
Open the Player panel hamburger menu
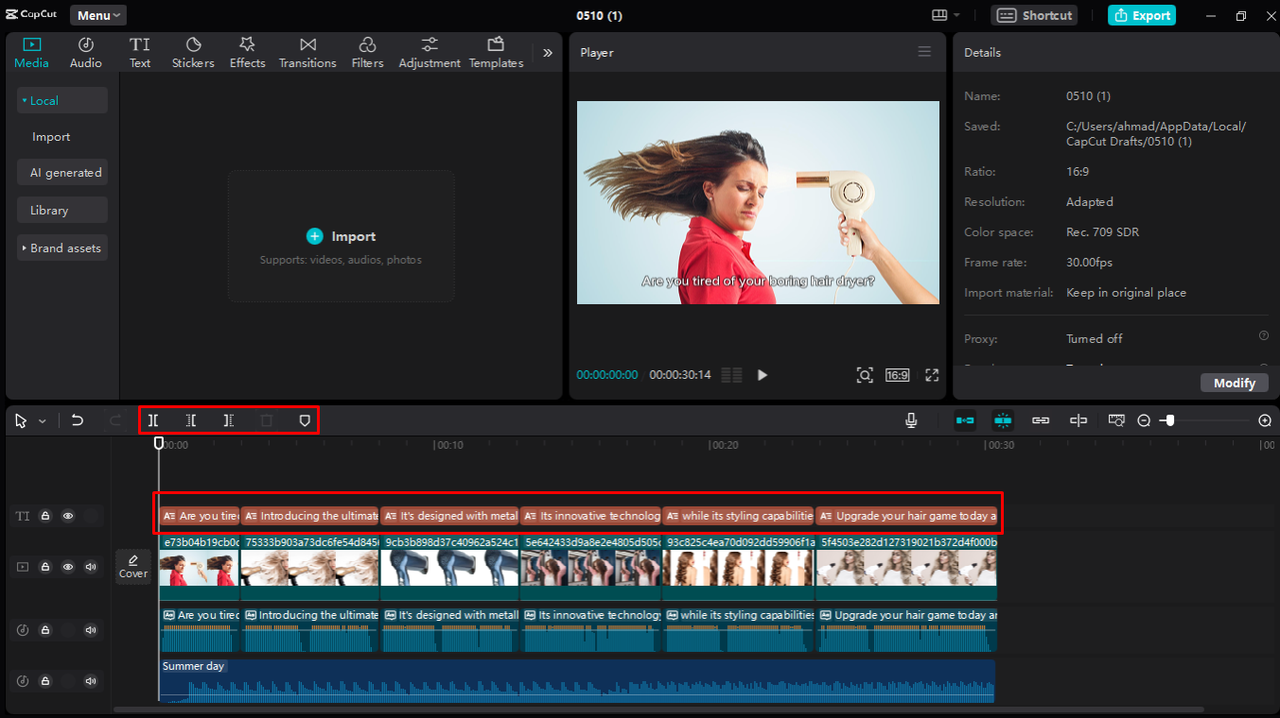tap(924, 52)
